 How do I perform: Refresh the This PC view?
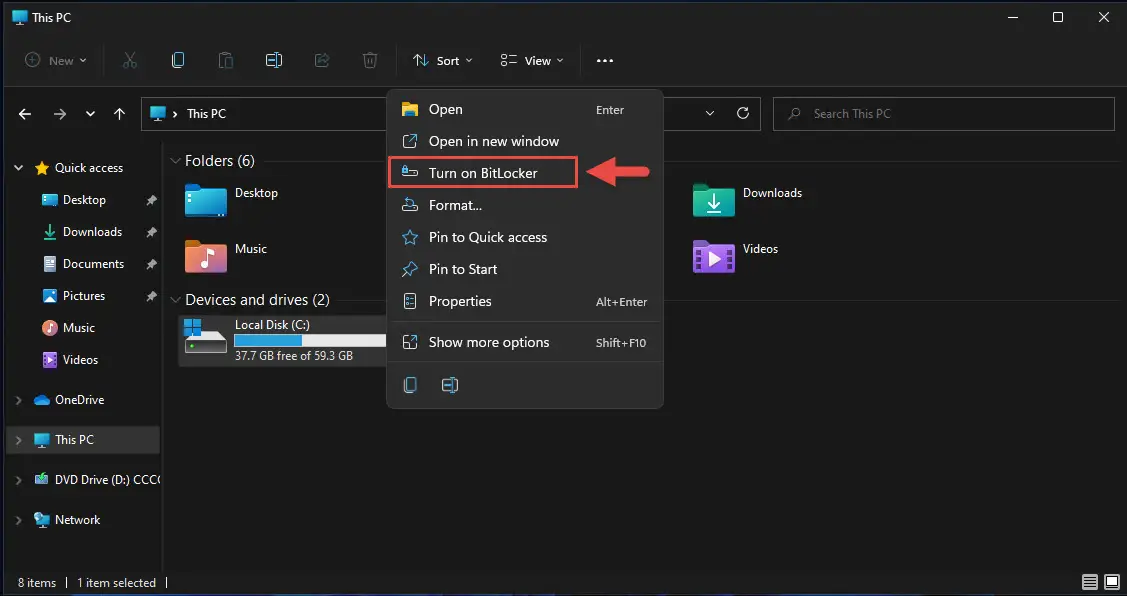pyautogui.click(x=743, y=113)
